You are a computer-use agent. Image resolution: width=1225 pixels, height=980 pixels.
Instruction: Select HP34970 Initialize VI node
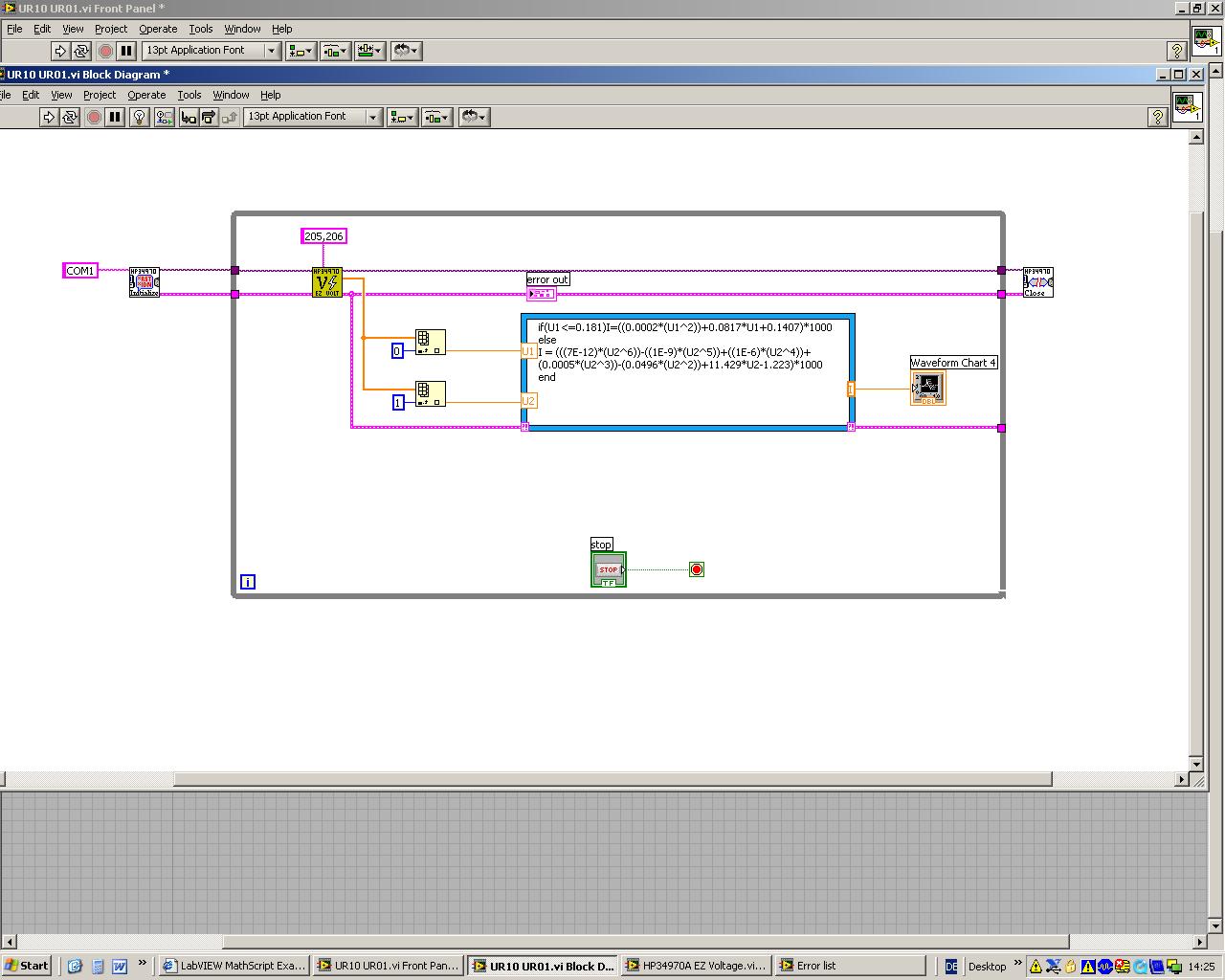pyautogui.click(x=144, y=282)
